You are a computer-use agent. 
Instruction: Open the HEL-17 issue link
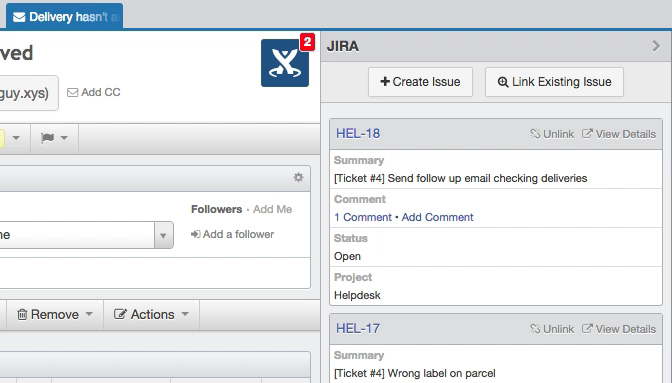[x=358, y=329]
